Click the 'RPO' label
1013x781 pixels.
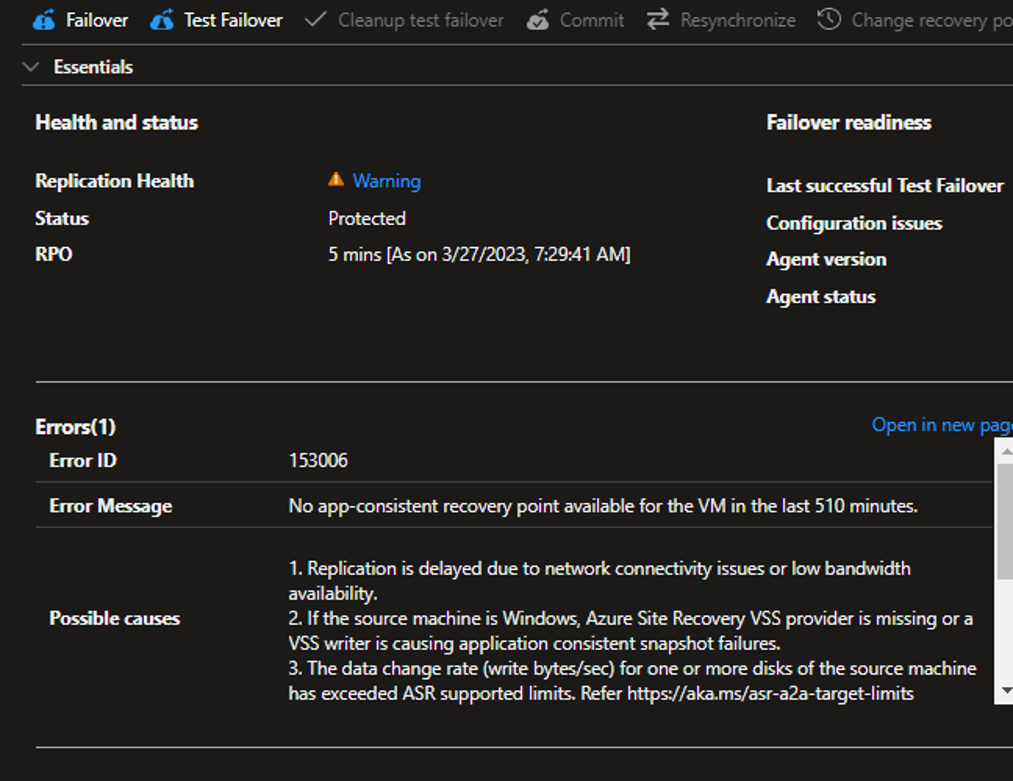click(54, 254)
